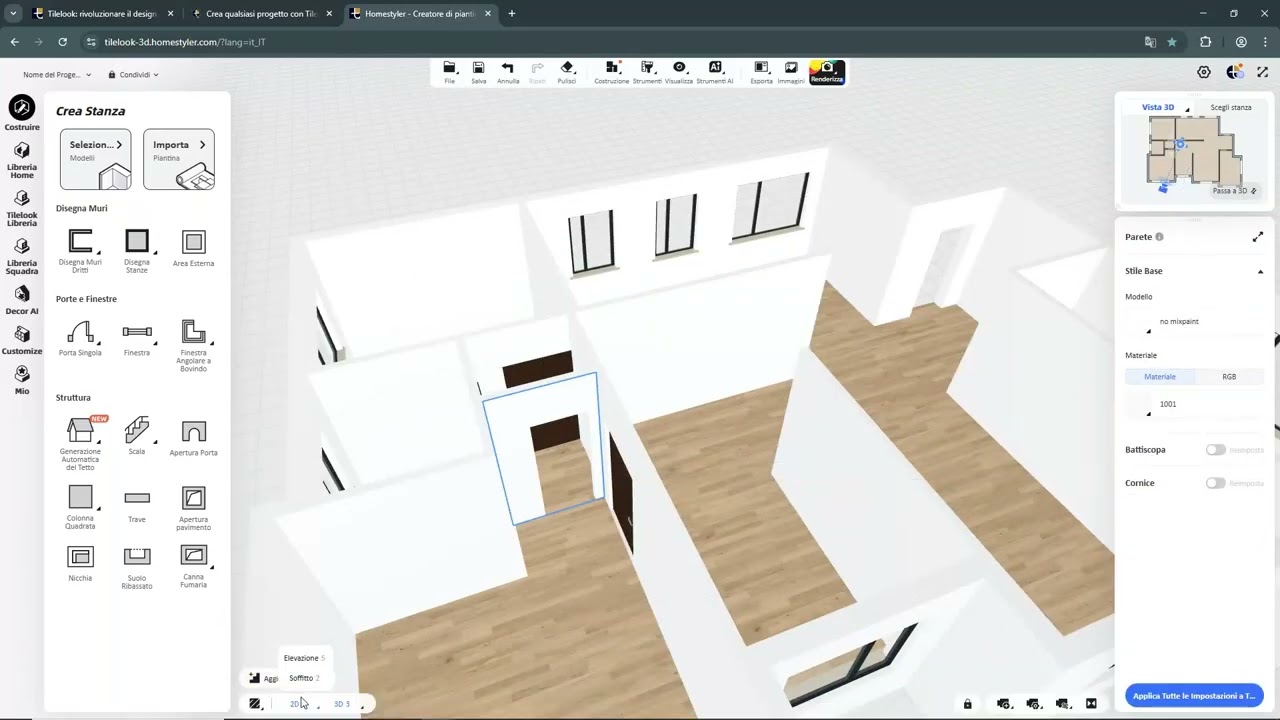Open Importa Piantina card
This screenshot has height=720, width=1280.
(179, 159)
